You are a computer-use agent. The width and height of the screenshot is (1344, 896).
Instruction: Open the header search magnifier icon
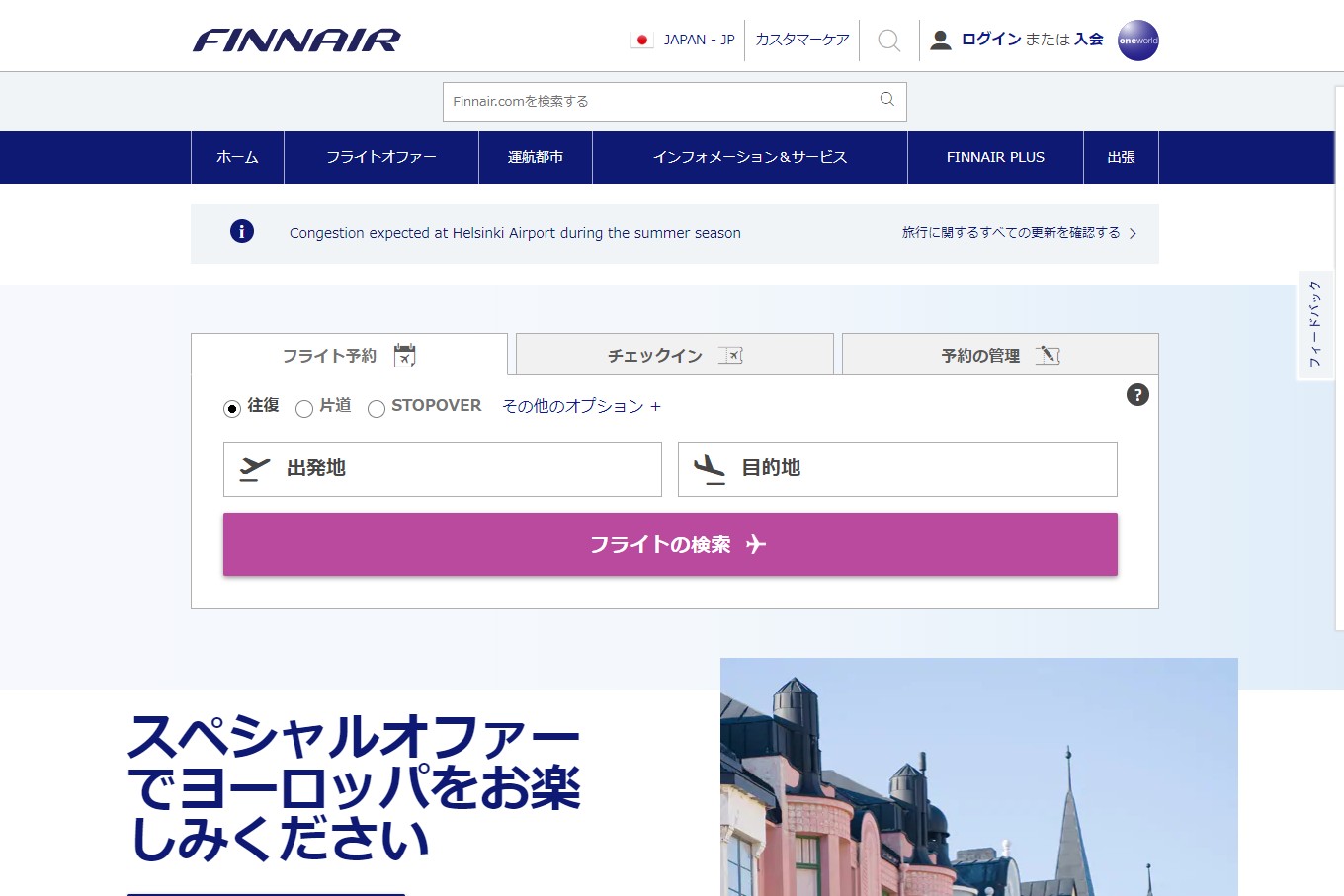point(888,41)
